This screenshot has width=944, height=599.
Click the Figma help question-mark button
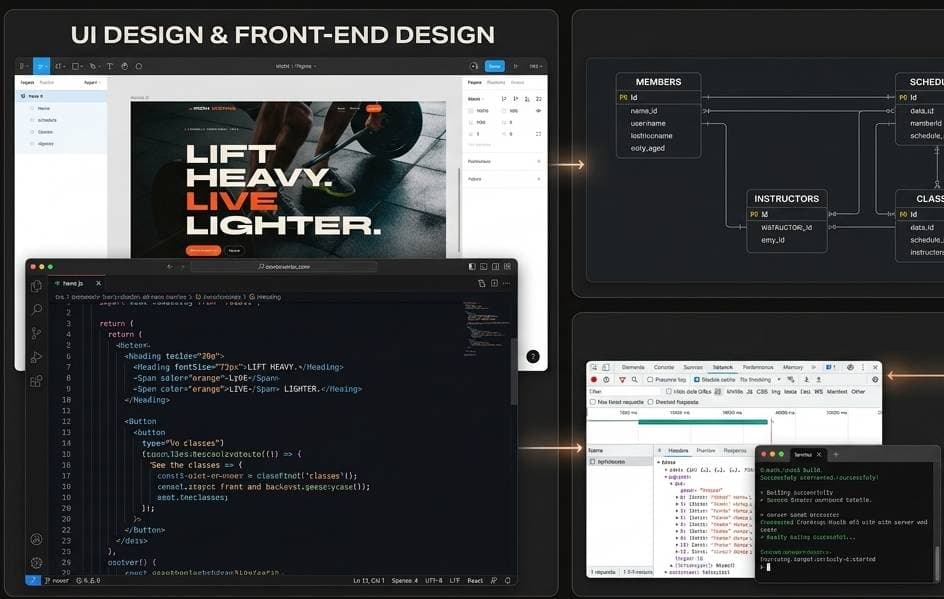533,356
